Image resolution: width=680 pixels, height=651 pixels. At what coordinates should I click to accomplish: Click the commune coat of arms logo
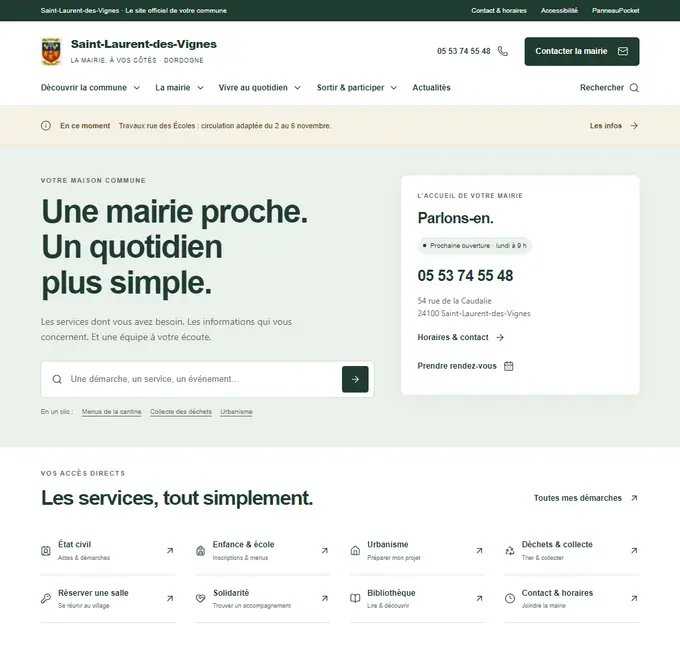(x=51, y=52)
